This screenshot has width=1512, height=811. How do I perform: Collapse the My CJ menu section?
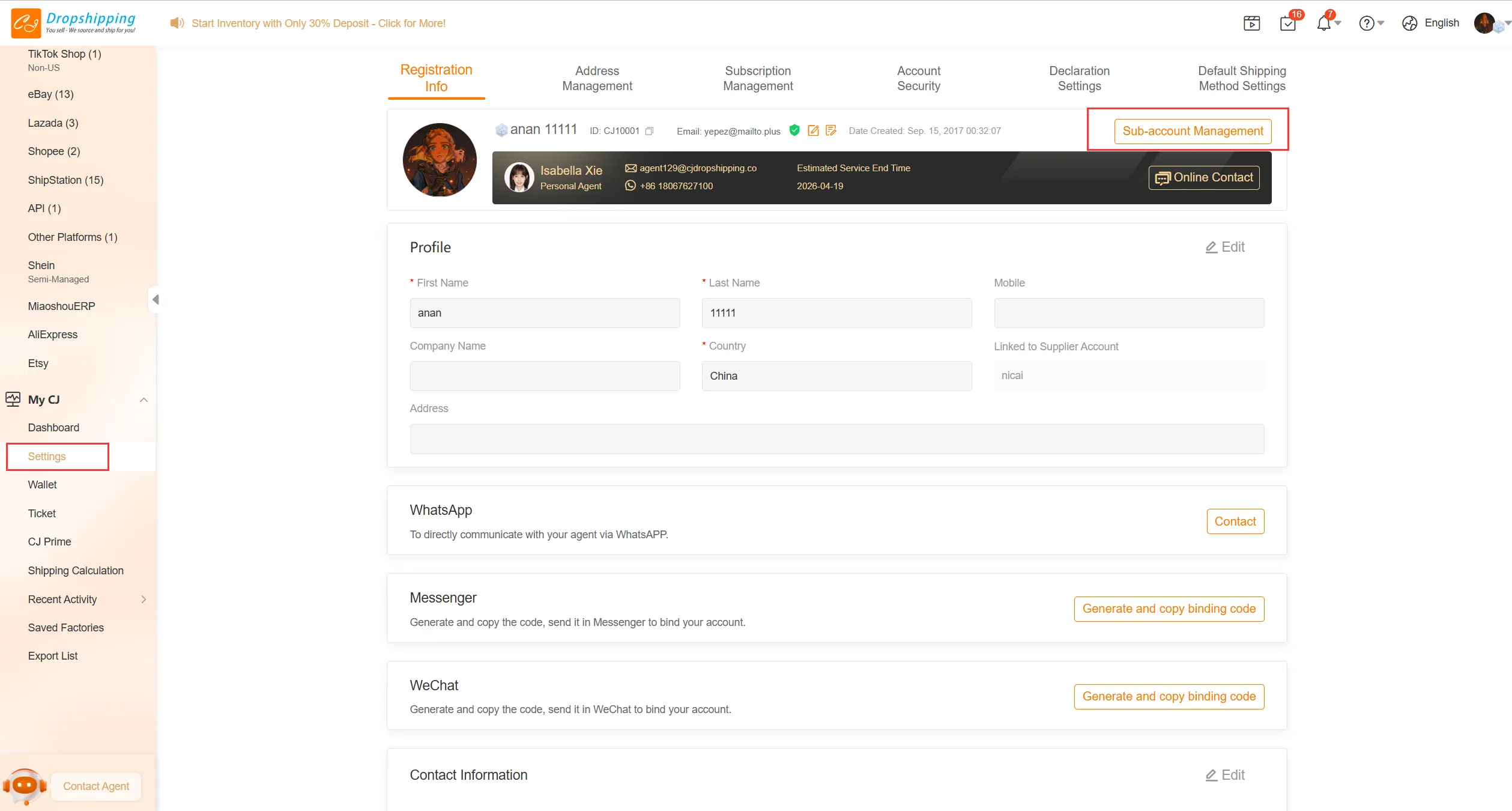click(144, 399)
